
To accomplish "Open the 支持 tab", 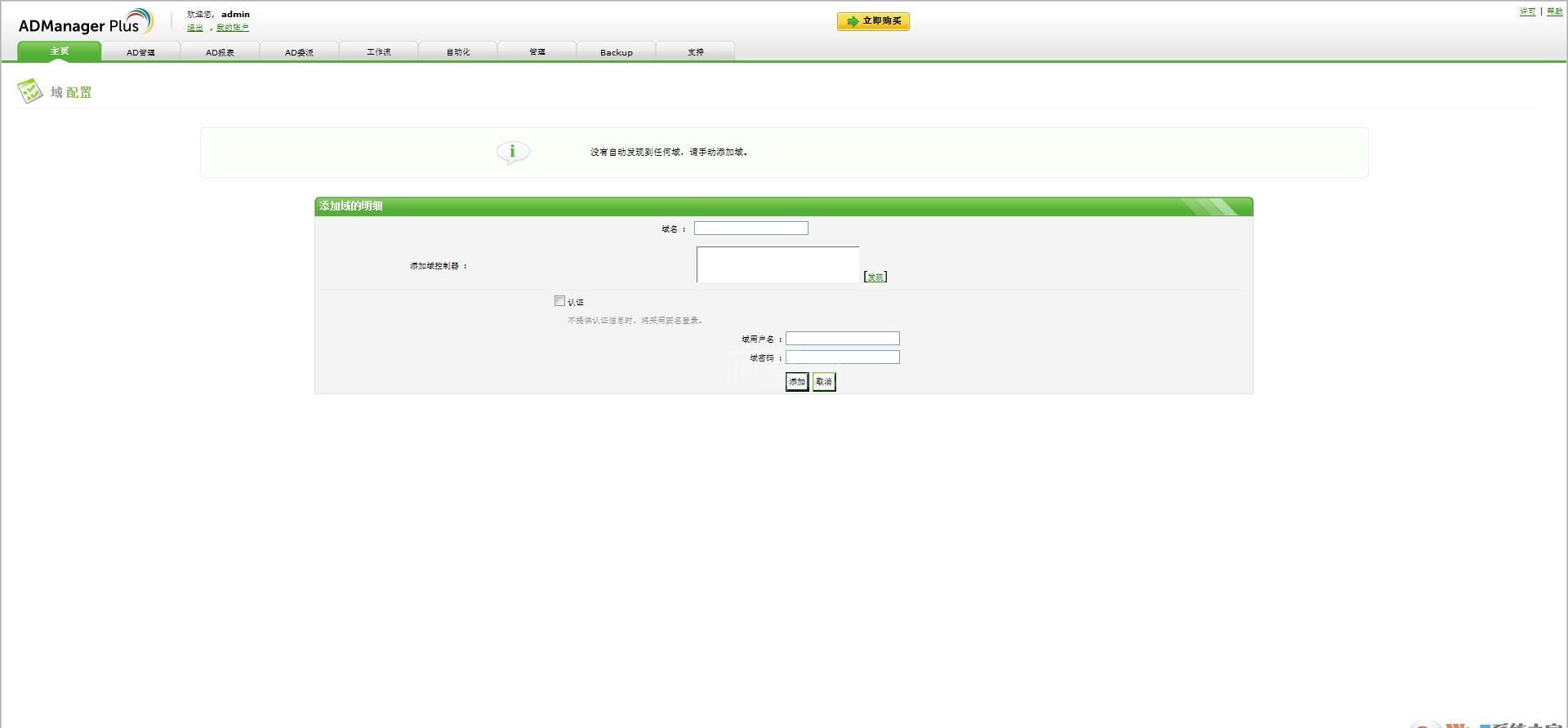I will (x=696, y=52).
